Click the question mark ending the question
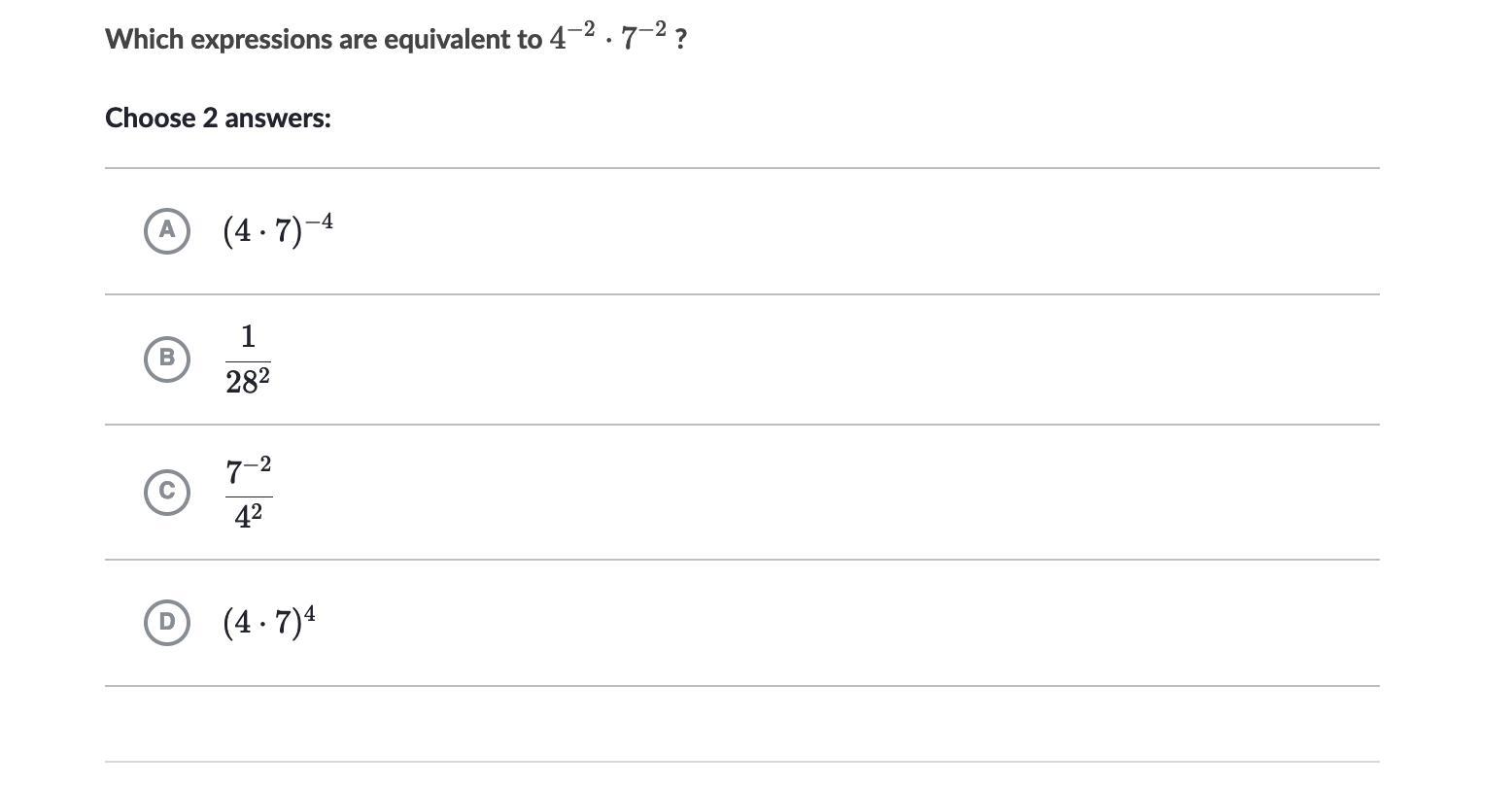This screenshot has height=787, width=1512. (681, 40)
